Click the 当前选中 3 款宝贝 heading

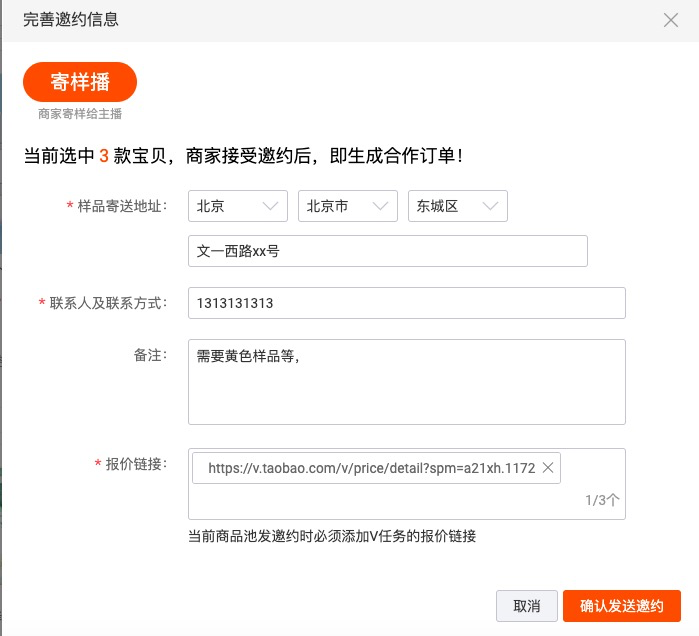point(243,156)
